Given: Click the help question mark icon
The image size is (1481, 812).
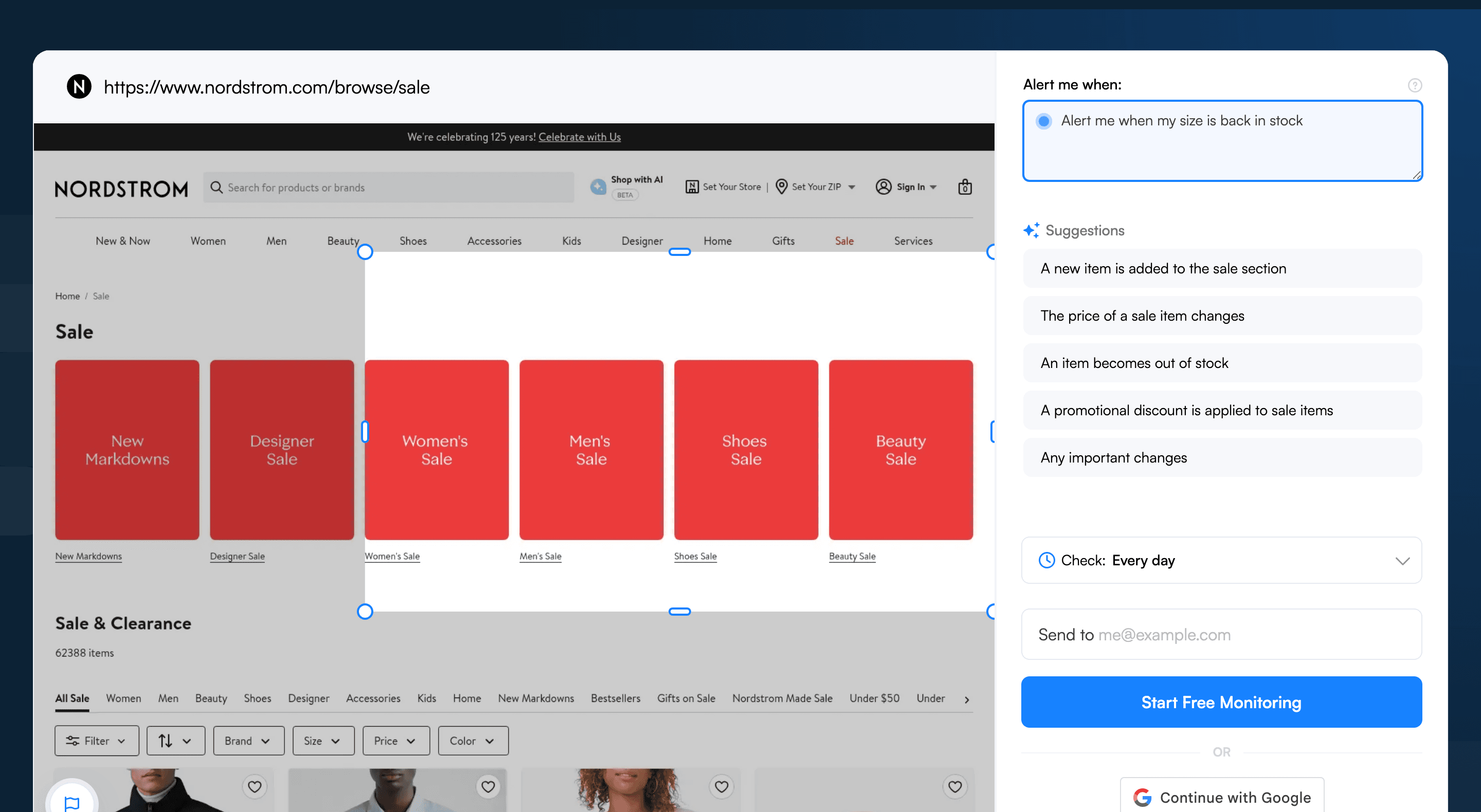Looking at the screenshot, I should point(1414,85).
